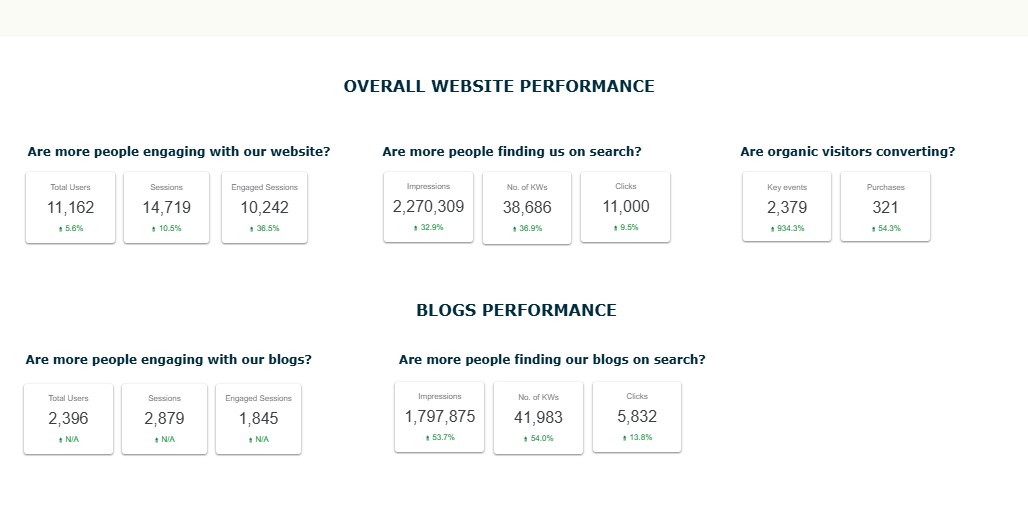Click the up arrow next to 54.3%
This screenshot has height=521, width=1028.
pos(873,229)
